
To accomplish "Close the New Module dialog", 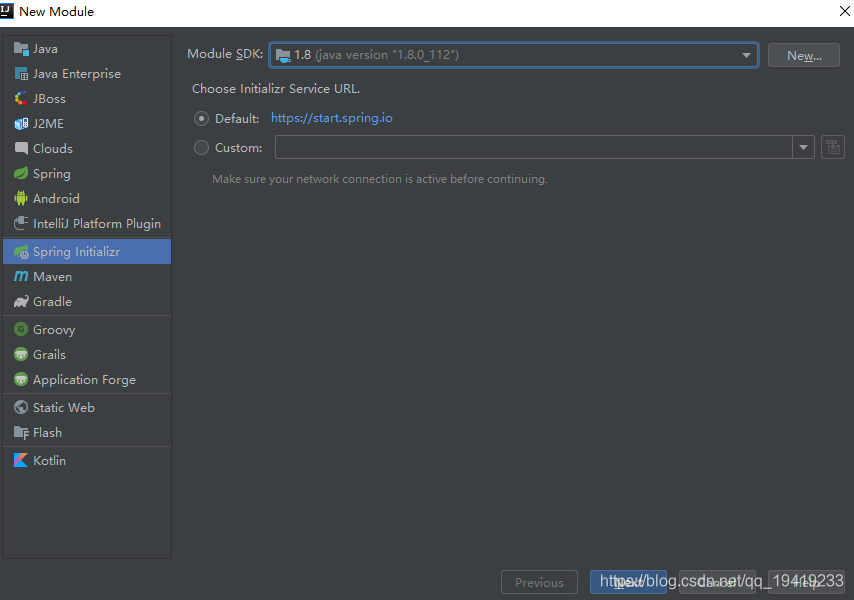I will click(844, 11).
